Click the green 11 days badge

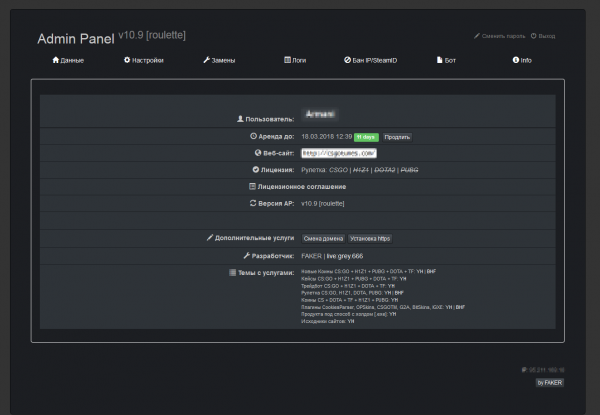click(x=366, y=136)
